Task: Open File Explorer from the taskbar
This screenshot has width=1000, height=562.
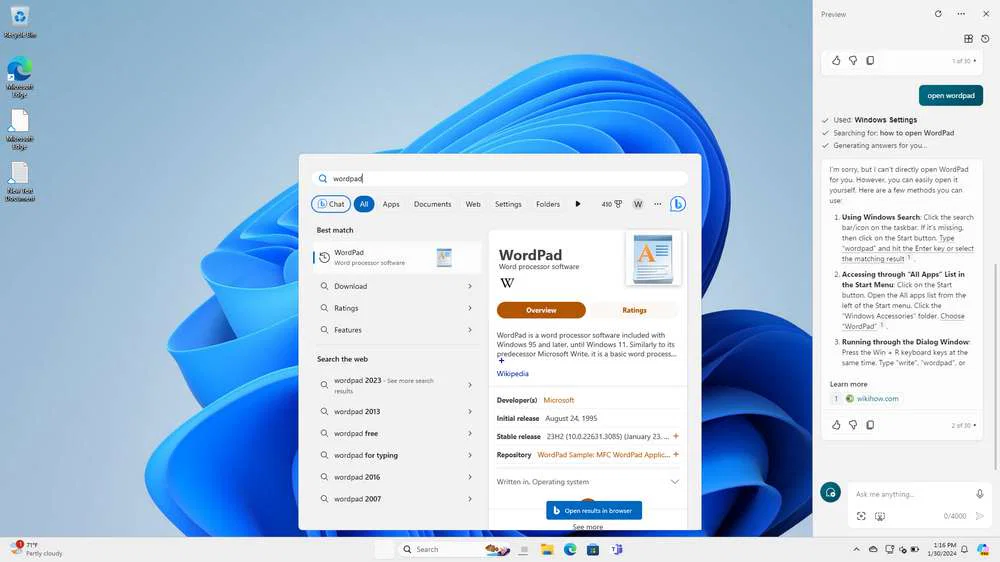Action: point(547,549)
